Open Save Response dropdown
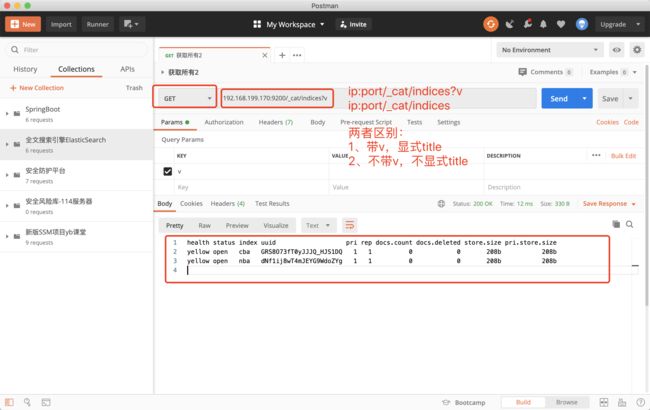Image resolution: width=650 pixels, height=410 pixels. [609, 204]
